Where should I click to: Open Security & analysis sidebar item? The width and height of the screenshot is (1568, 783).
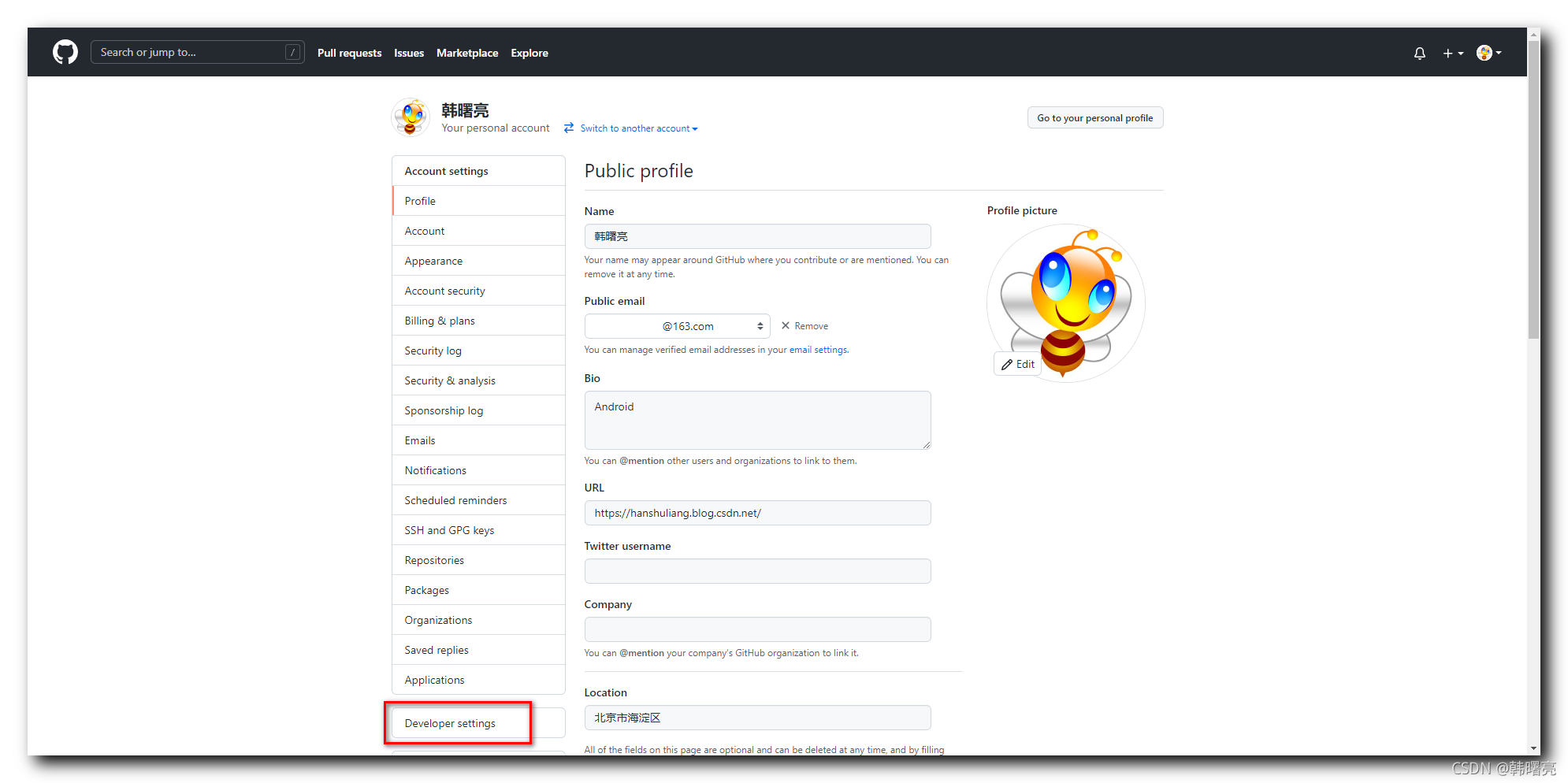478,380
